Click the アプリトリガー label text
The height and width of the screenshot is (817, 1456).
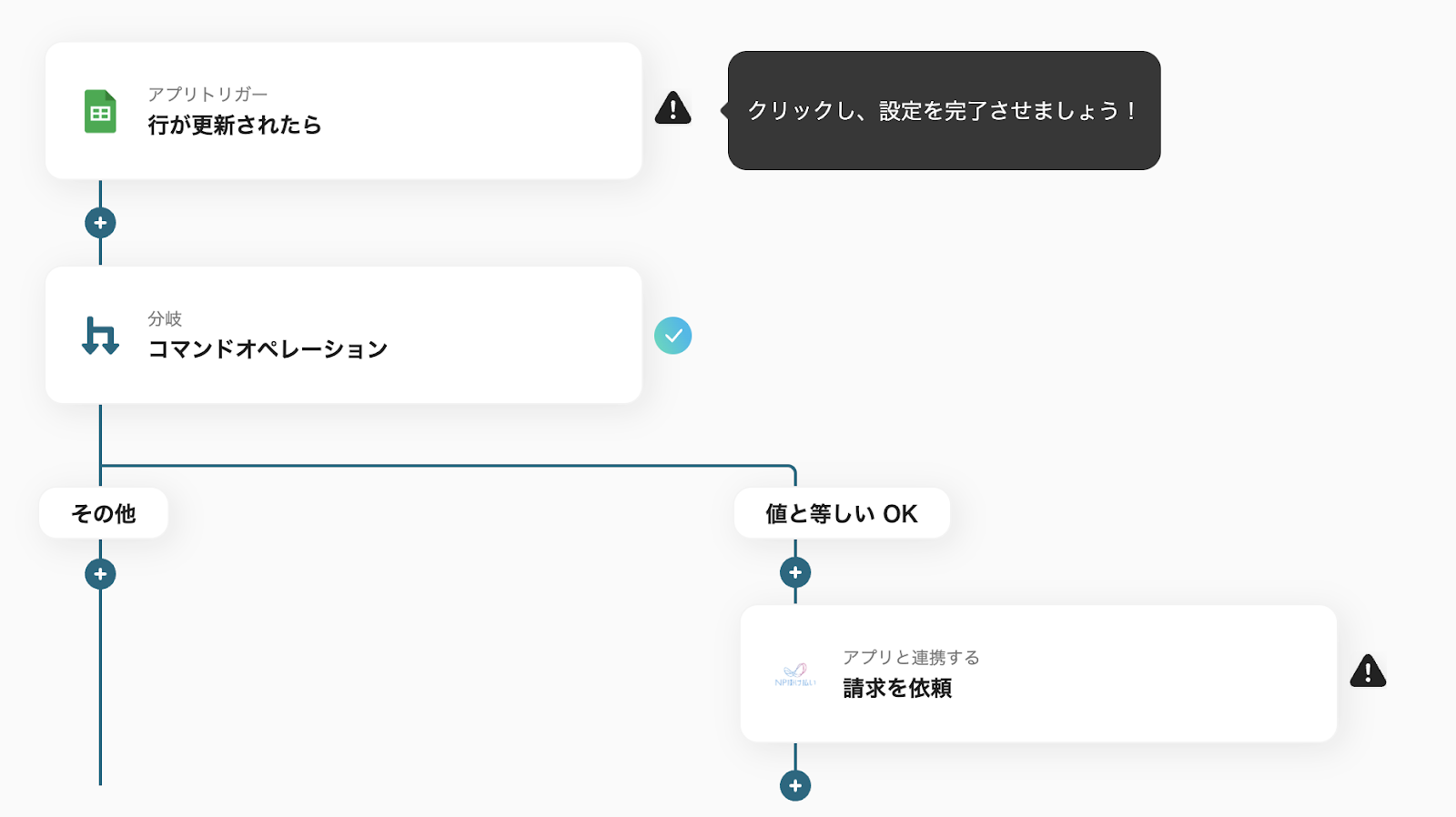[x=207, y=95]
